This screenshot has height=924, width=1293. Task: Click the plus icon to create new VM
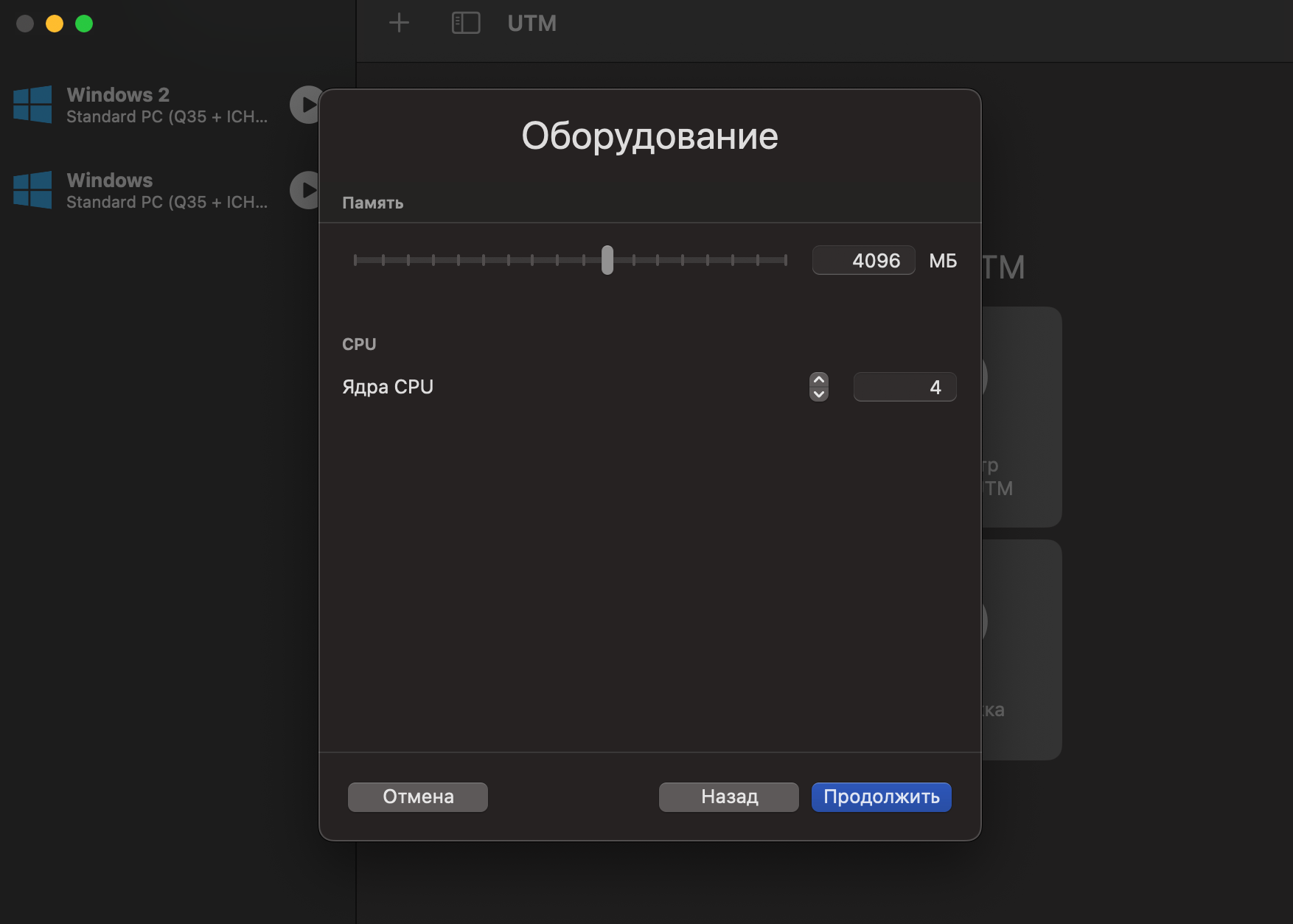(x=399, y=23)
